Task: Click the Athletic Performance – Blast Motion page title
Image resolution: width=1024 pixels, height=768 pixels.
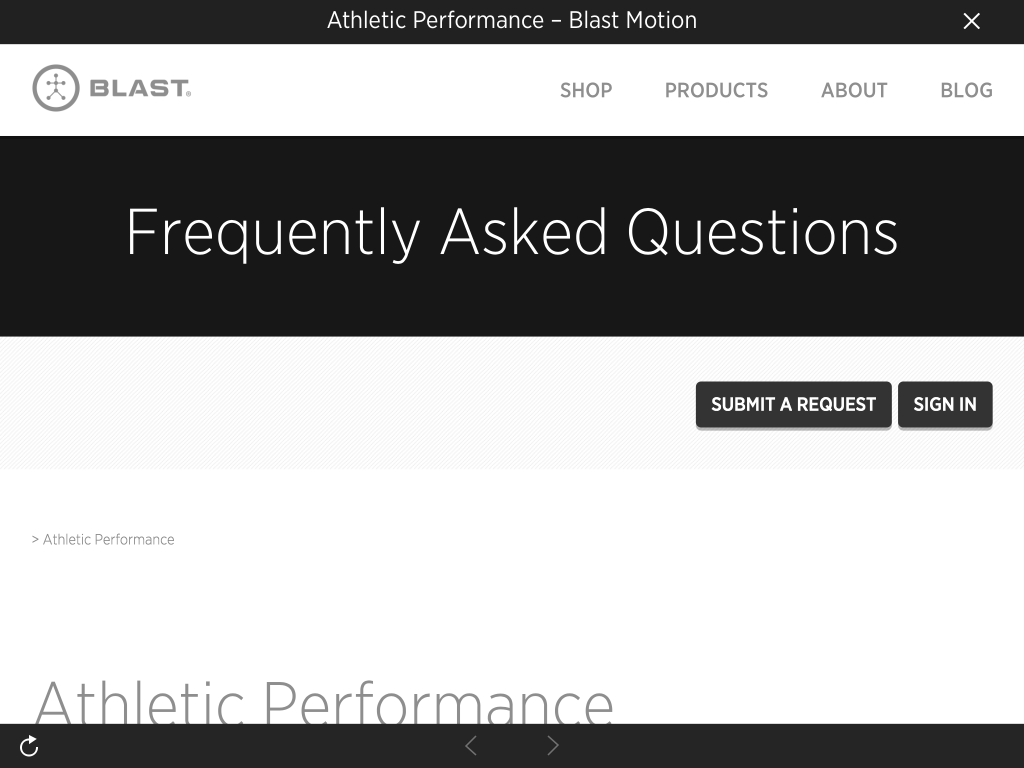Action: pyautogui.click(x=512, y=20)
